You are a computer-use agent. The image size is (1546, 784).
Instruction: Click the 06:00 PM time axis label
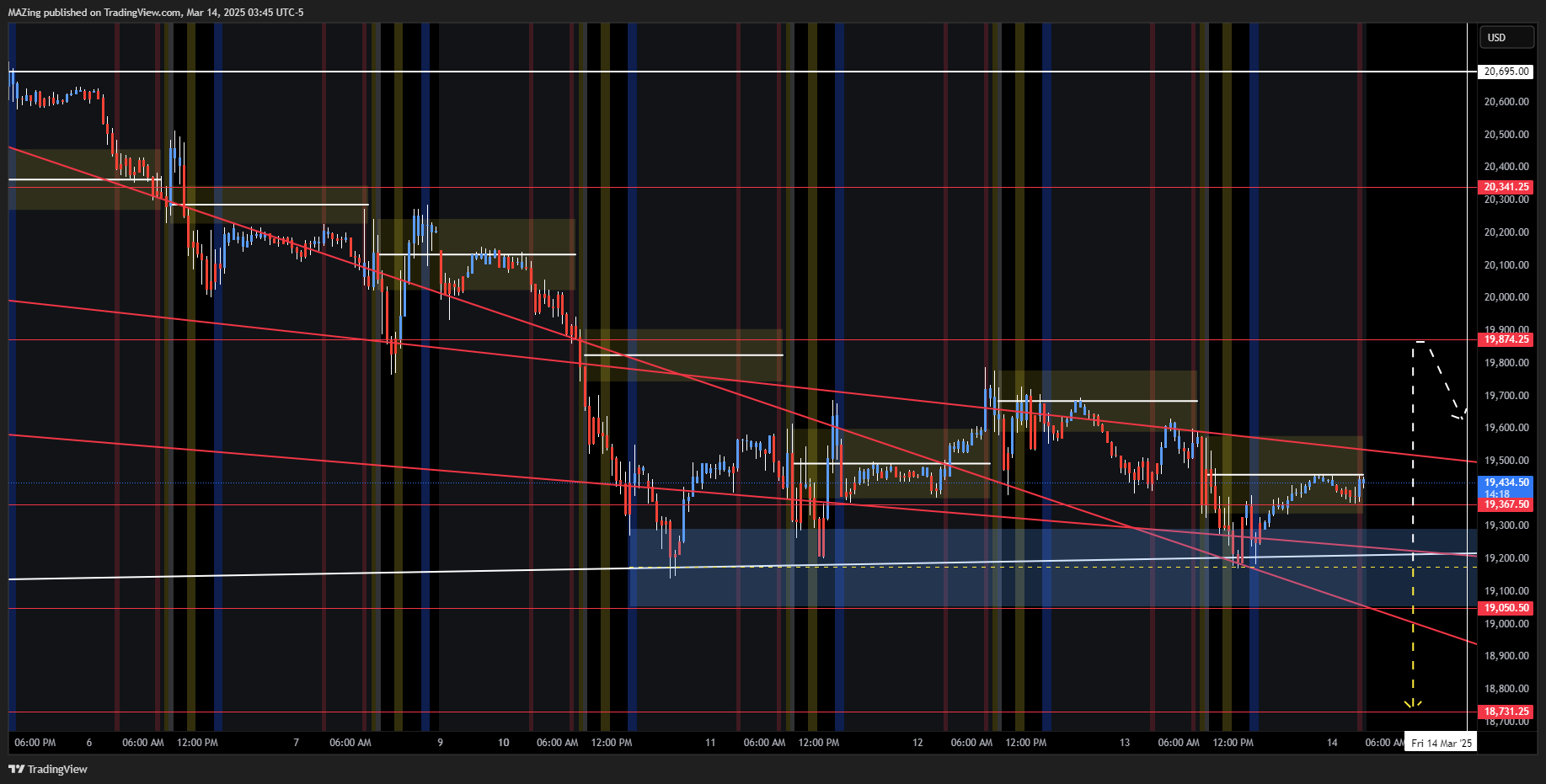click(35, 743)
